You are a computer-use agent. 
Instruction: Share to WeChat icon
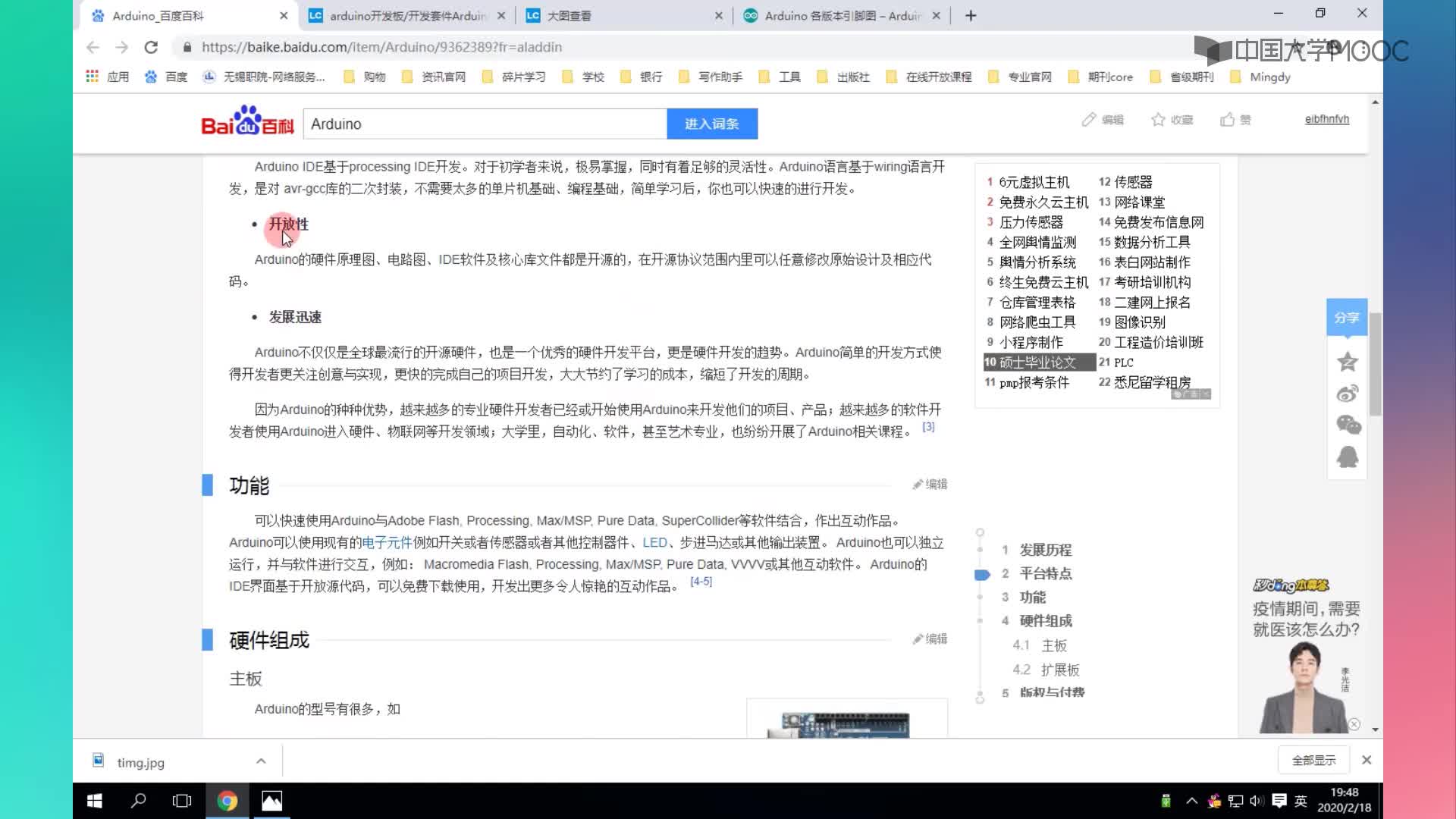click(1348, 425)
